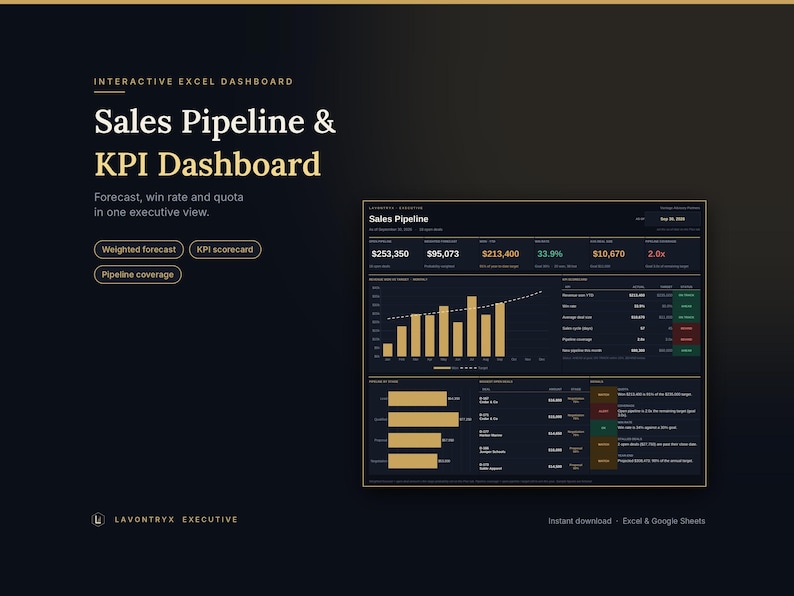Click the 'Instant download' footer text
The width and height of the screenshot is (794, 596).
[580, 521]
